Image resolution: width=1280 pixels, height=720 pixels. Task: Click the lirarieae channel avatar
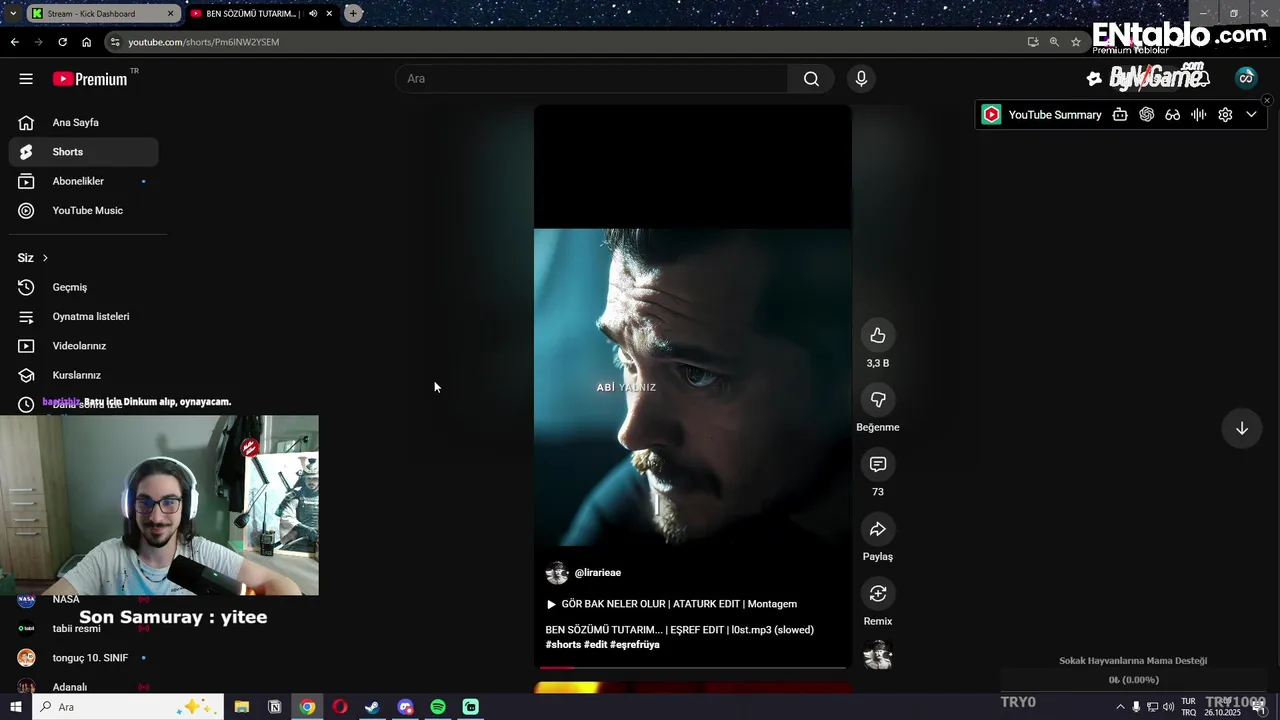tap(557, 573)
